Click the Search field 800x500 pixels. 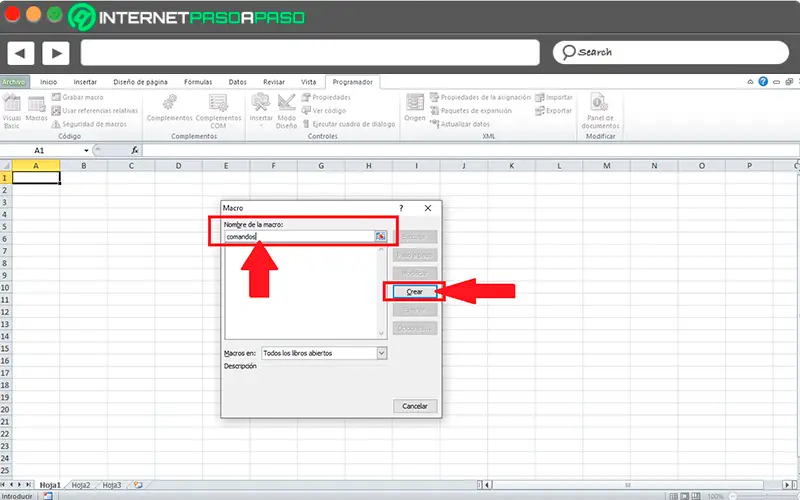tap(670, 53)
